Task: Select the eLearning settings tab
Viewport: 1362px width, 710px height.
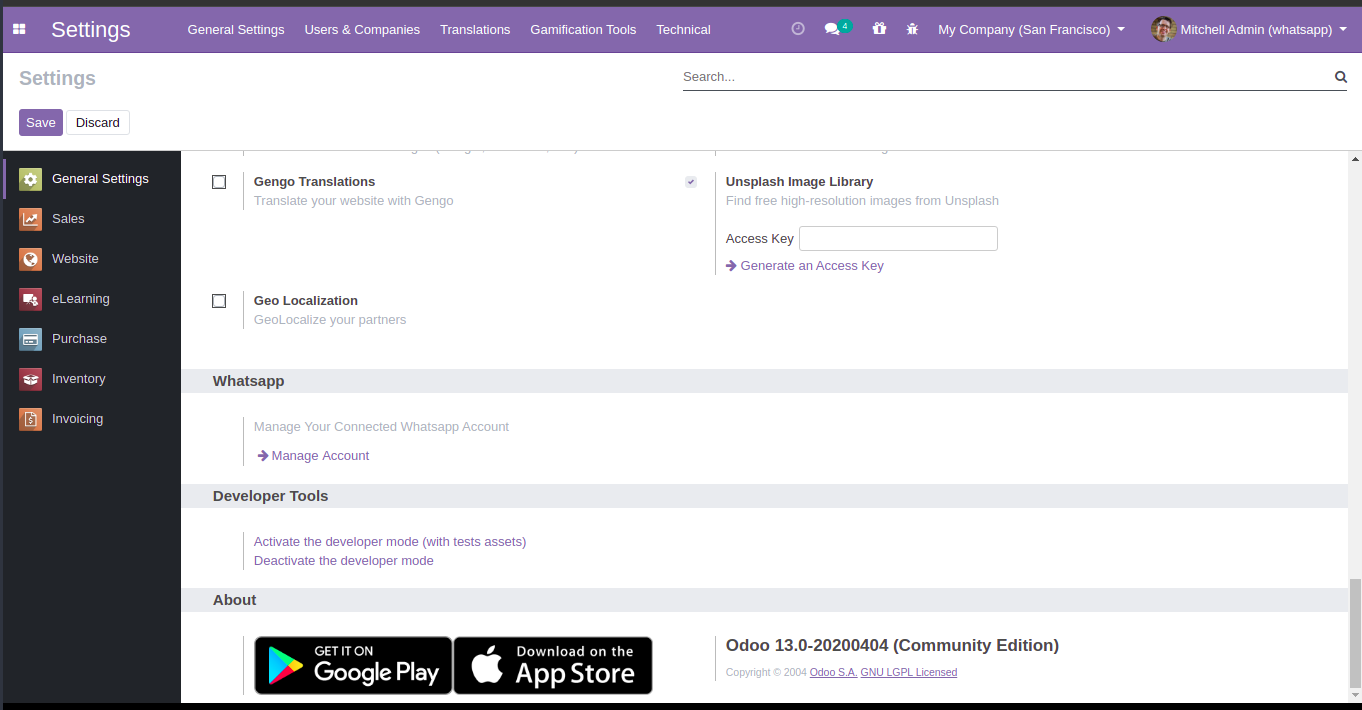Action: click(92, 299)
